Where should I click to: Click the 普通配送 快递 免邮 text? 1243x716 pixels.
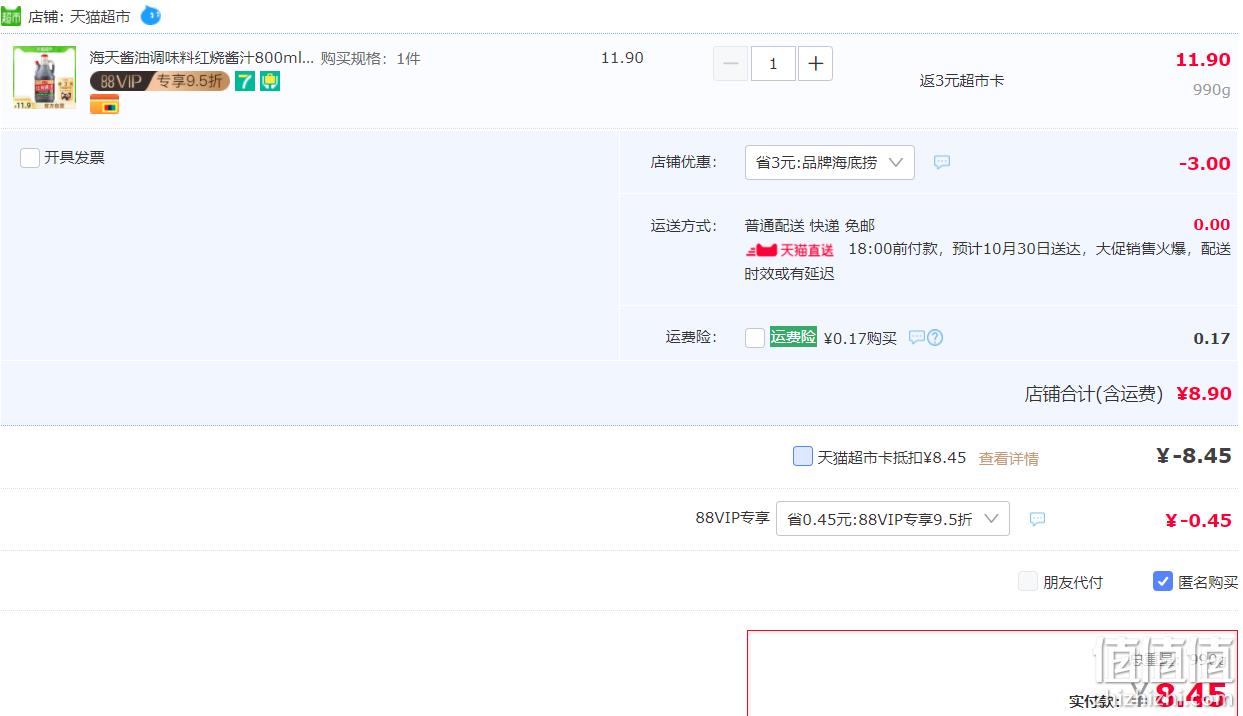[810, 226]
